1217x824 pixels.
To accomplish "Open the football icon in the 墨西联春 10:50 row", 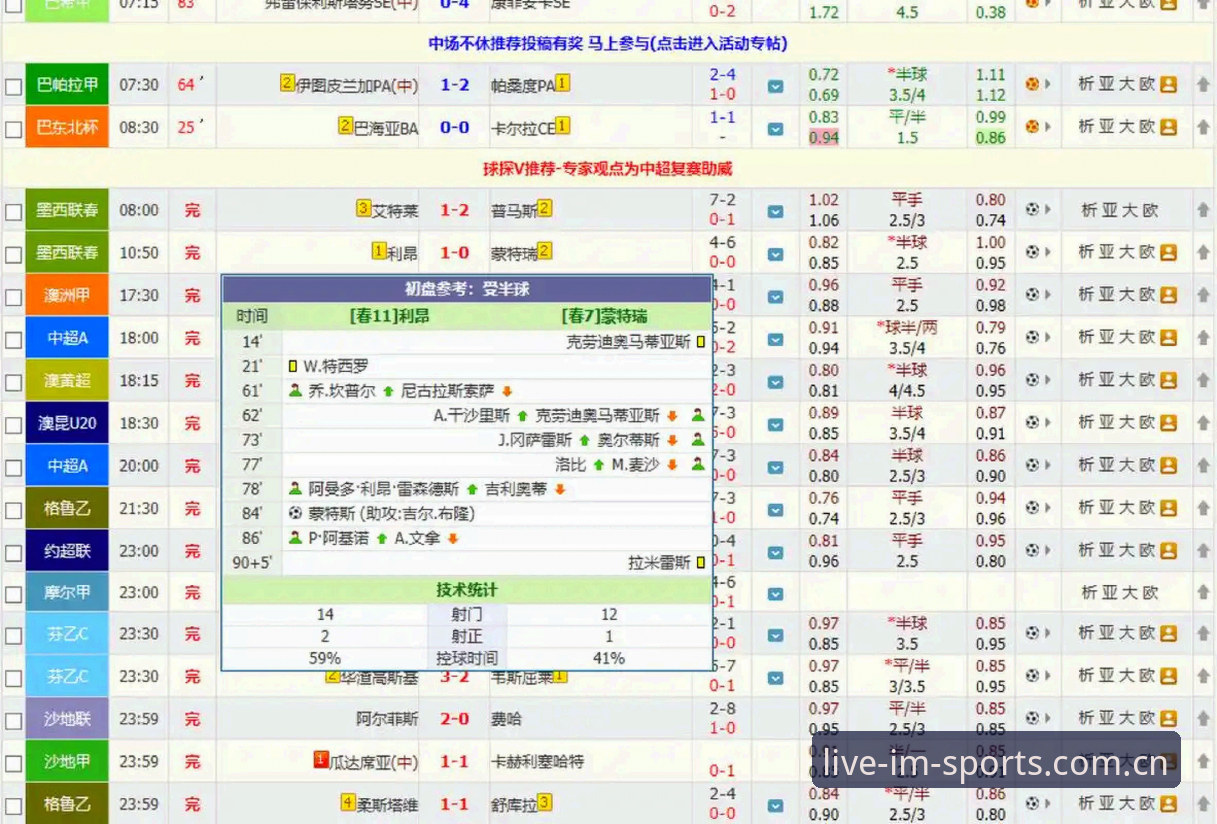I will tap(1032, 252).
